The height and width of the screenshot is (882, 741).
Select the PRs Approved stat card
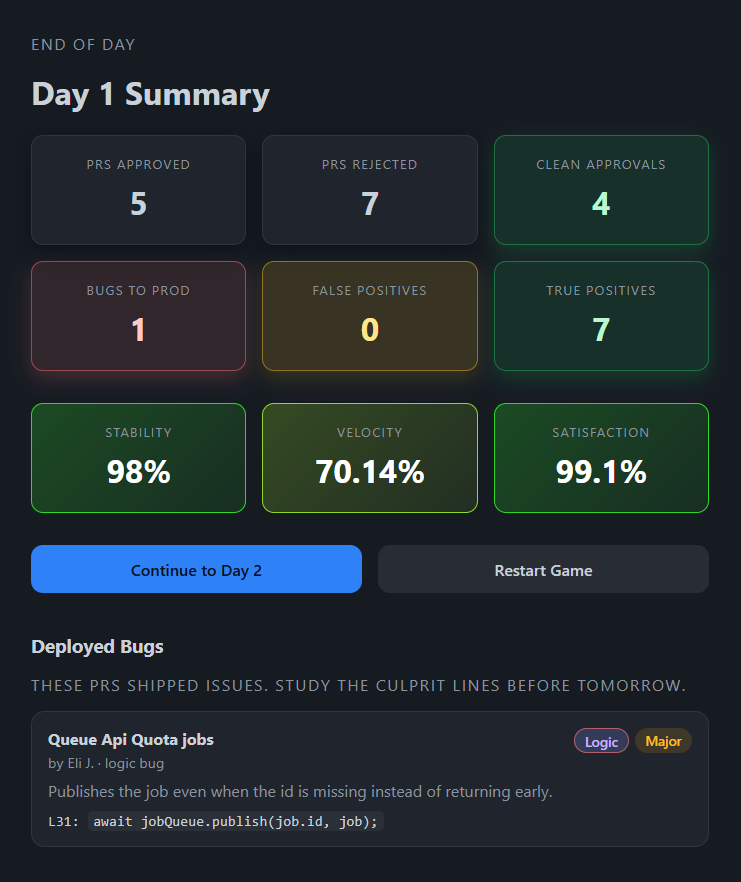(x=138, y=190)
